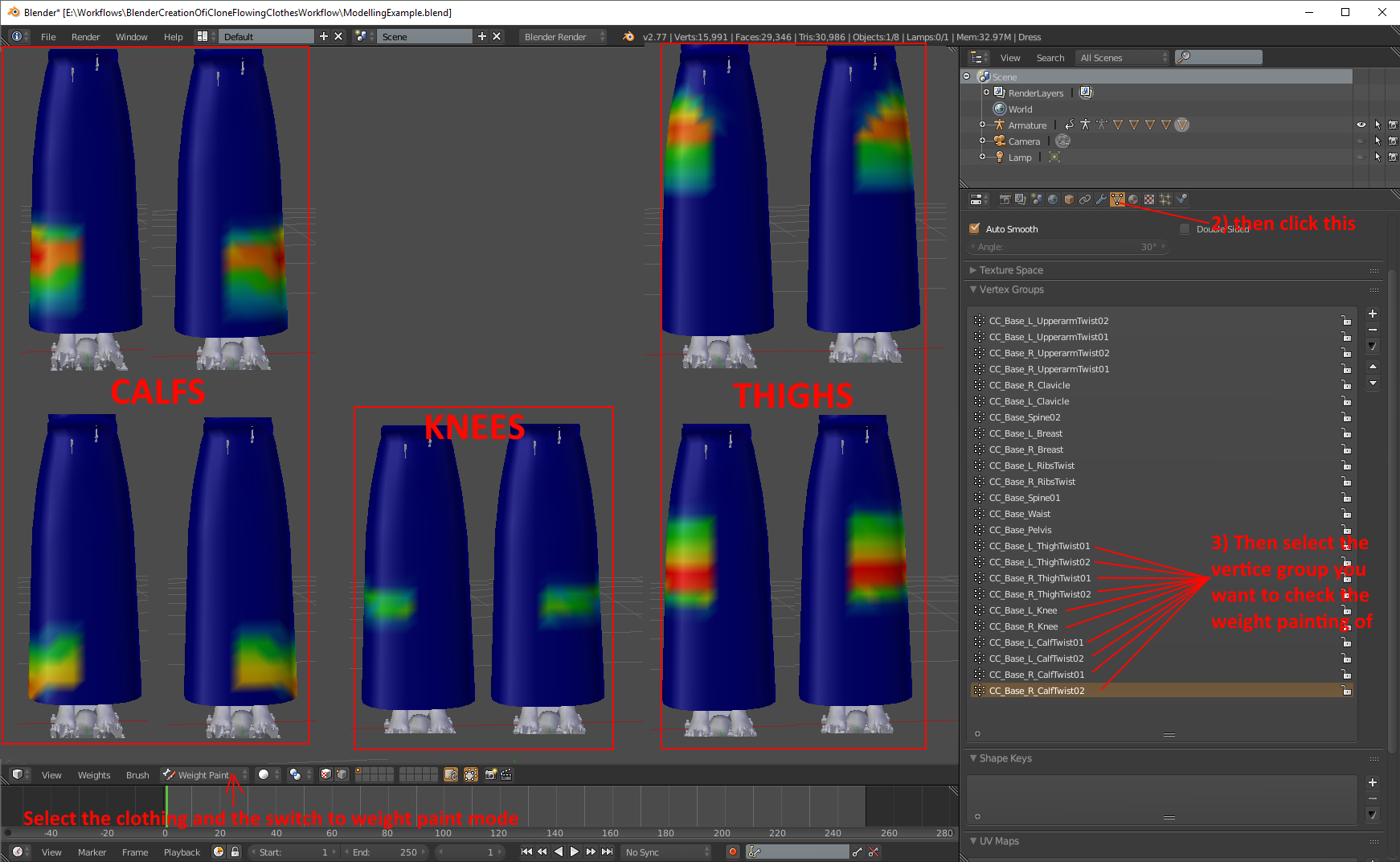Click the Start frame value field

293,852
